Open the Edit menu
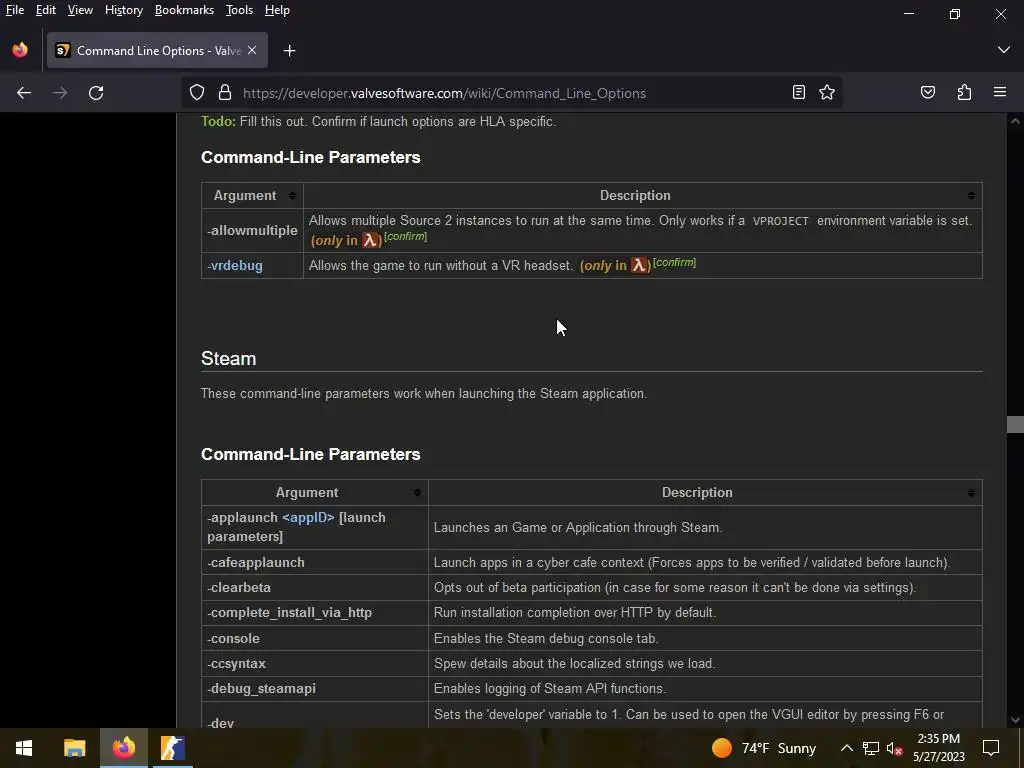 click(x=46, y=10)
